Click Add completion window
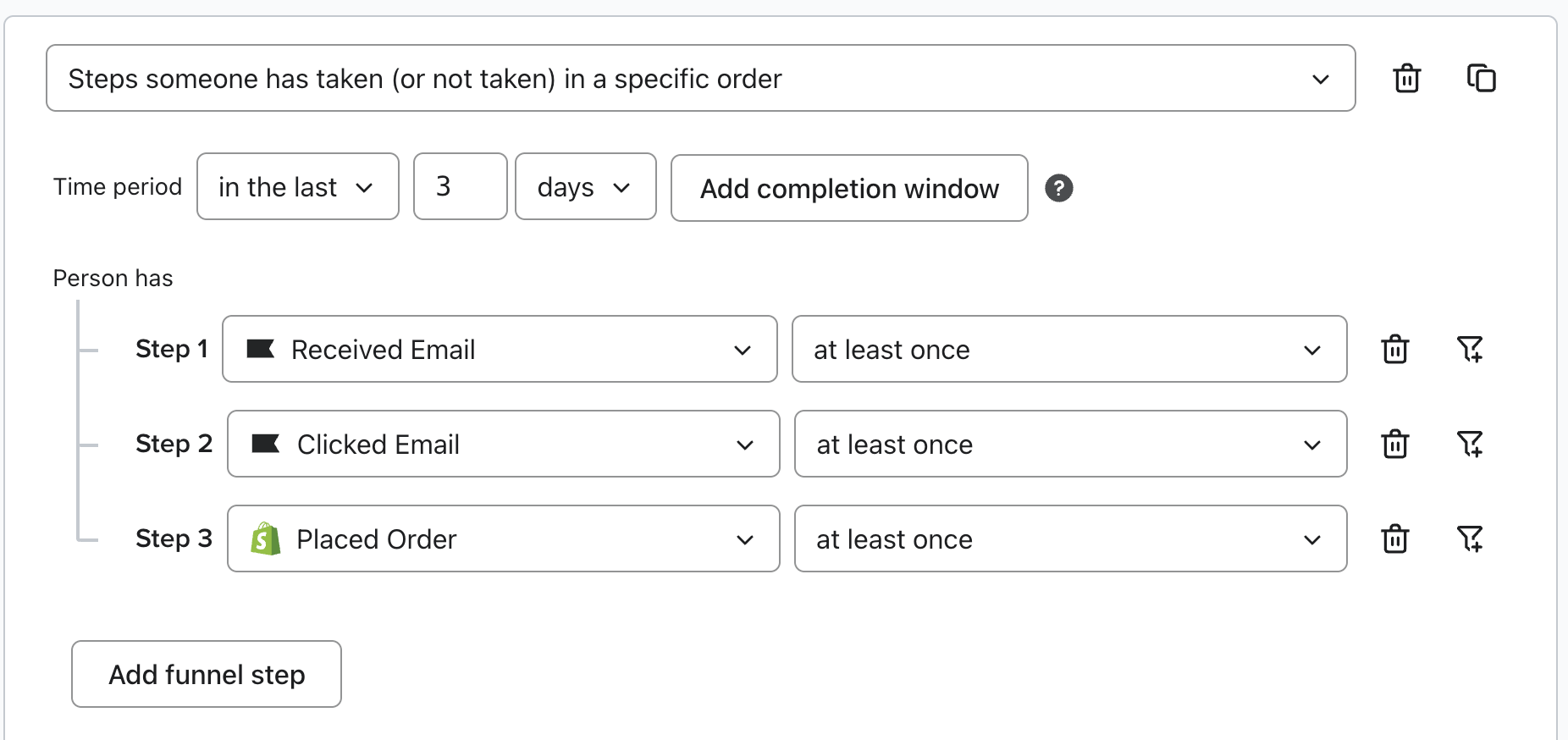 click(848, 188)
